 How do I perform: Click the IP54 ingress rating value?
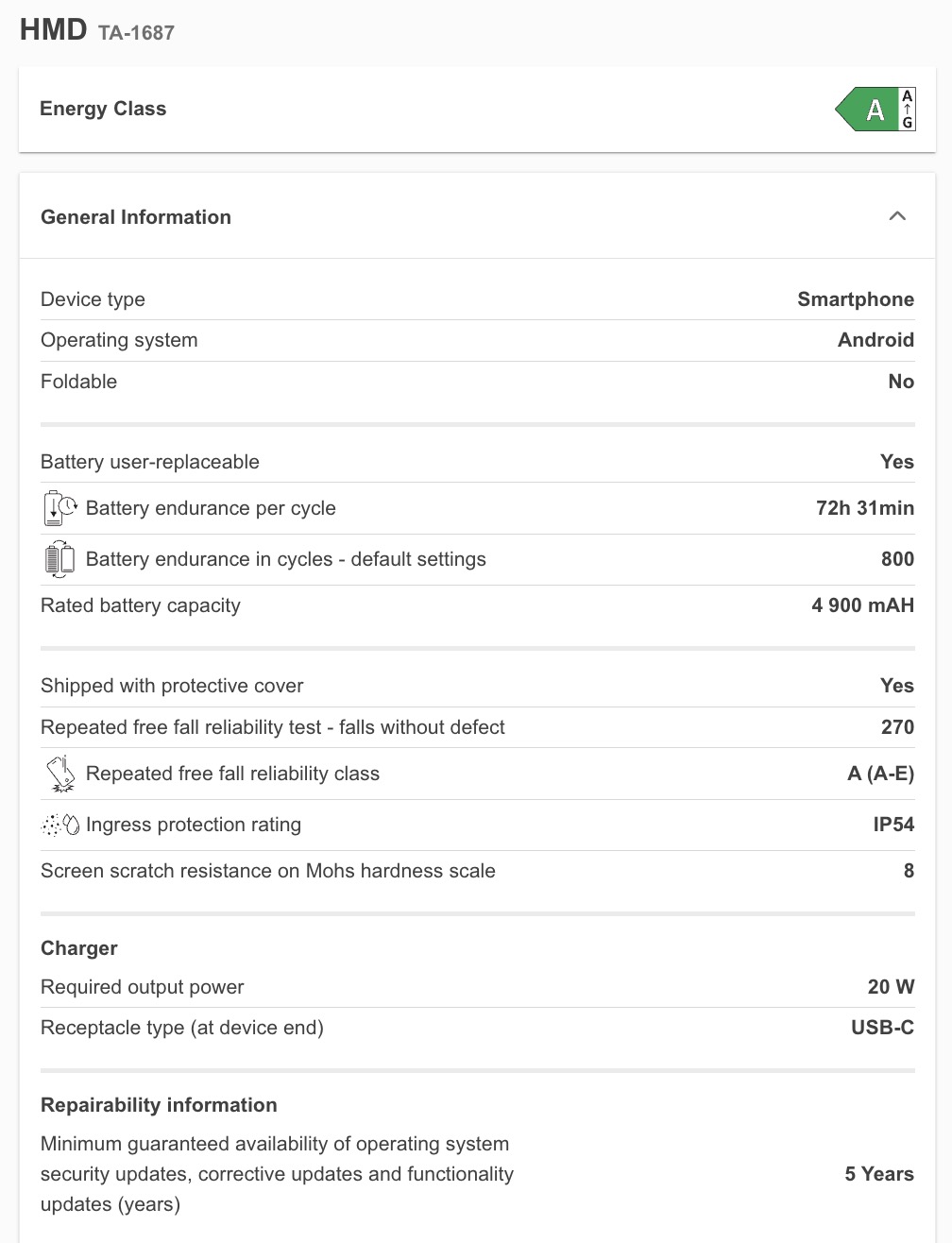[x=893, y=825]
